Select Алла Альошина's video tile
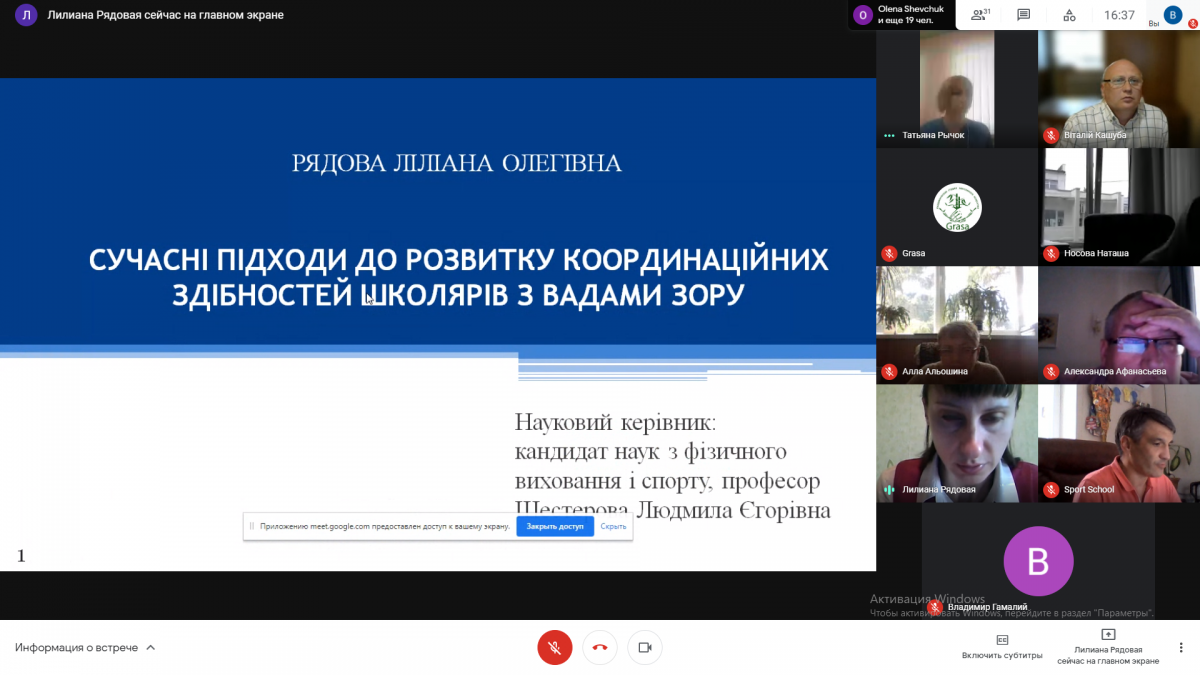Viewport: 1200px width, 675px height. (x=956, y=325)
